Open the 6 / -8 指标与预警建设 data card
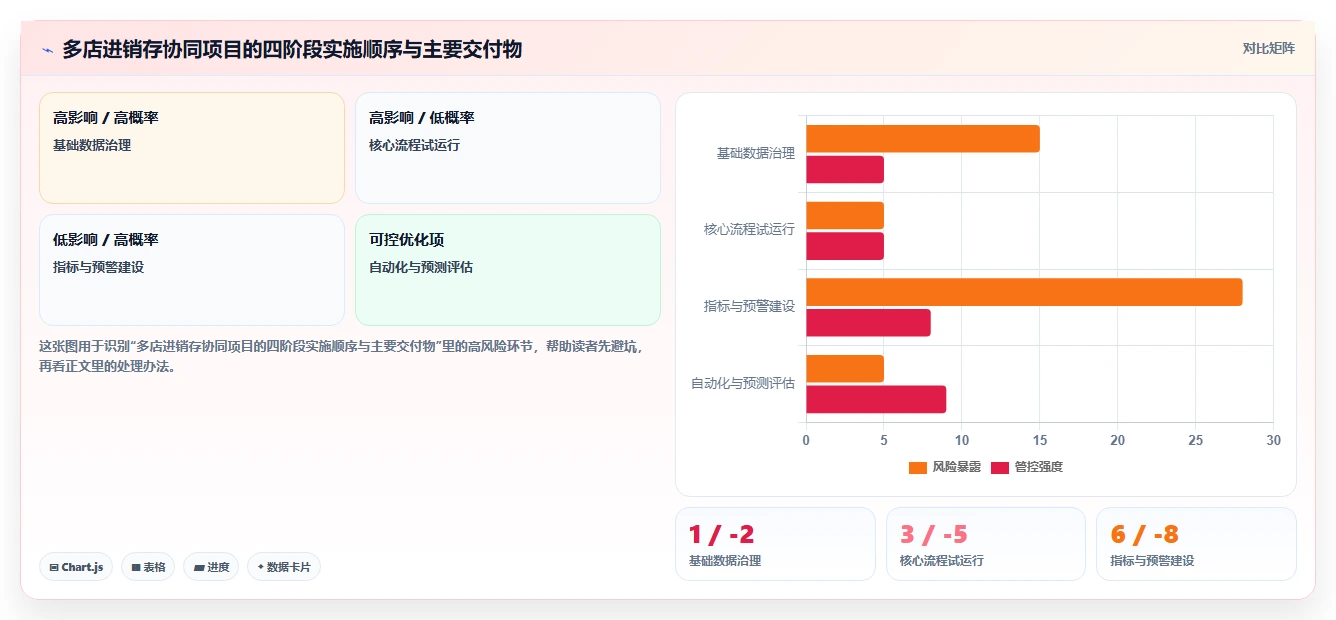 click(1196, 544)
